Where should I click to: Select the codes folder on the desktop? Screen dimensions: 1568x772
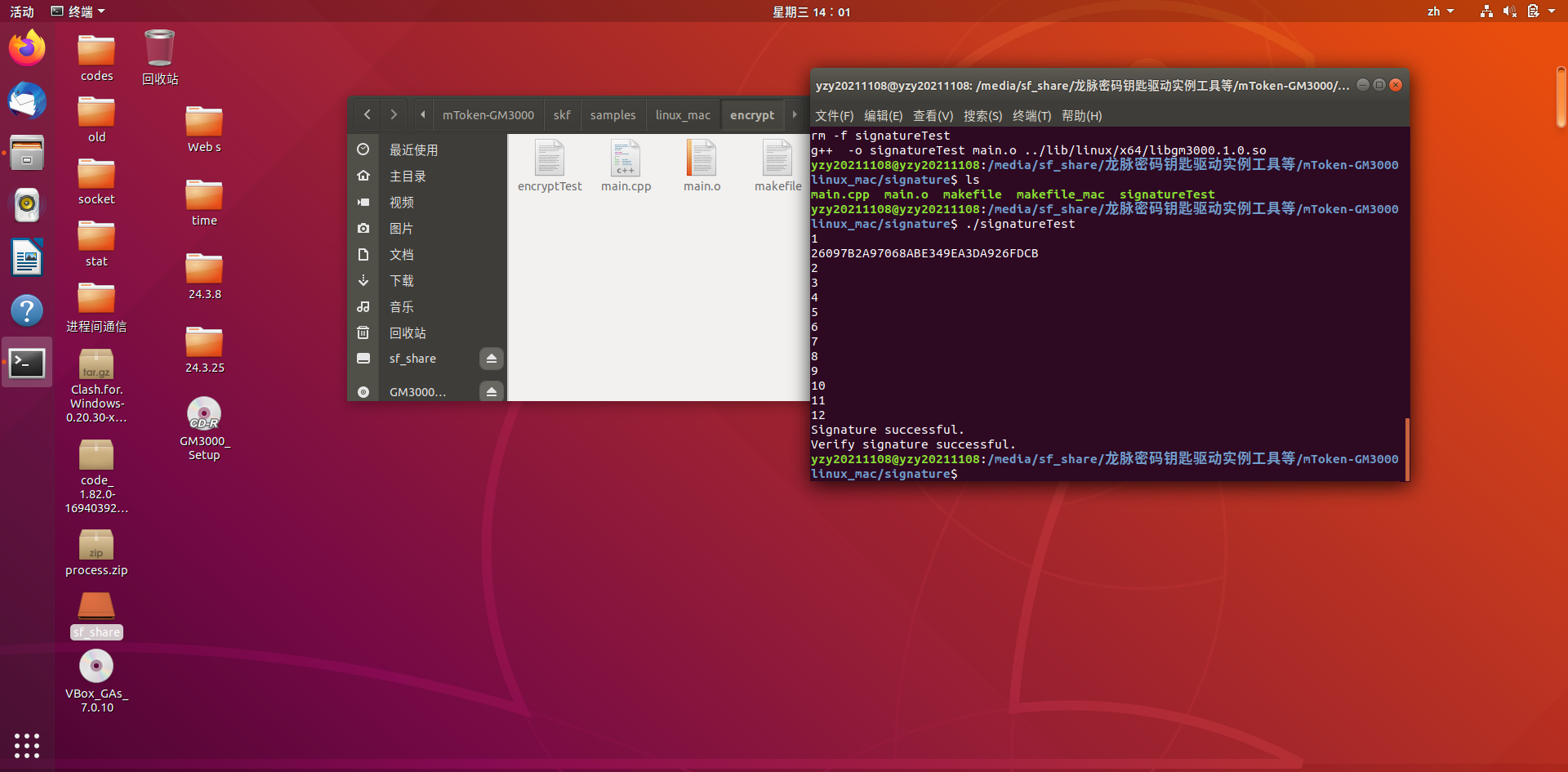[x=96, y=57]
